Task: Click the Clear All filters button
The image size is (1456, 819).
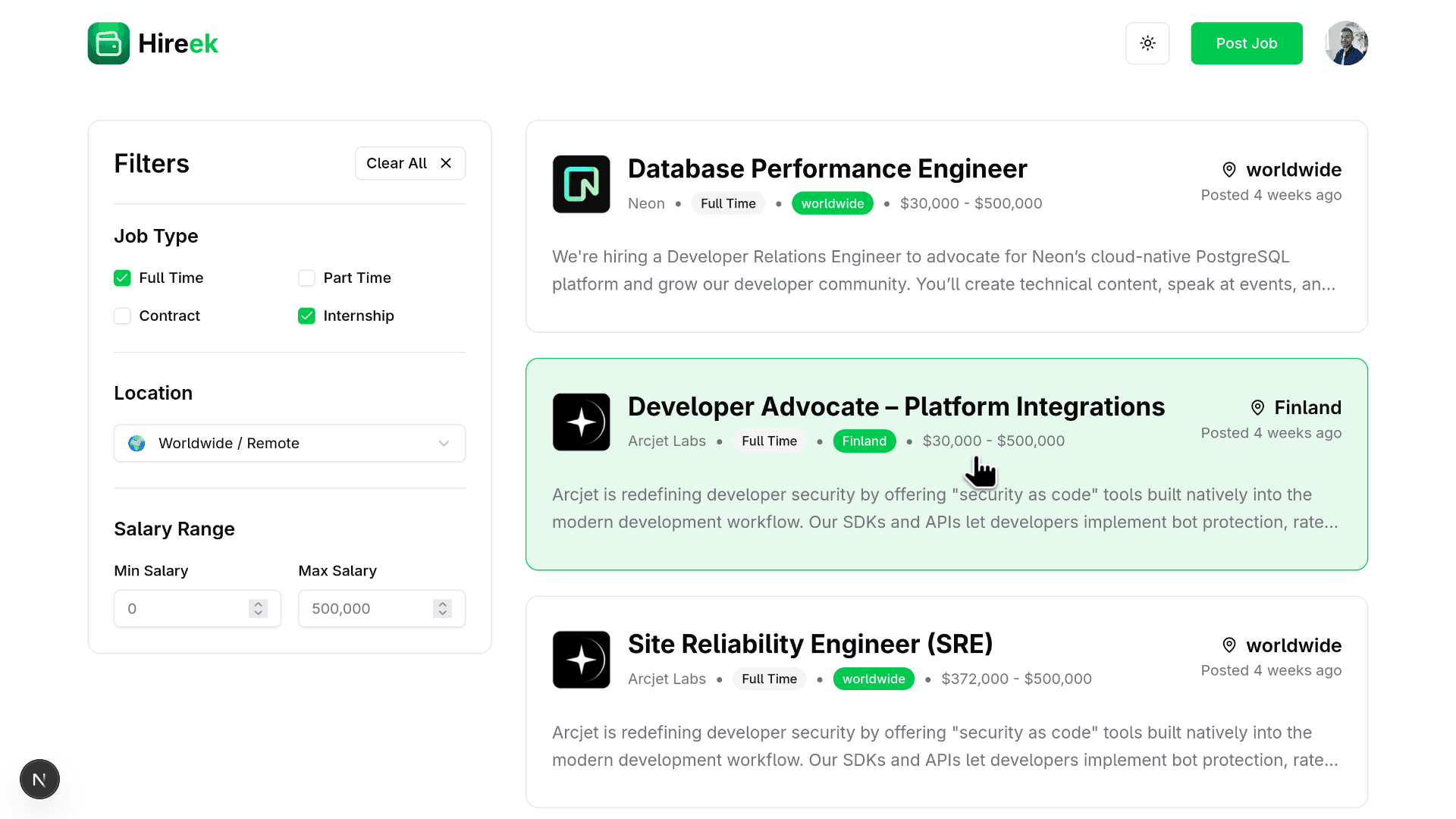Action: point(409,163)
